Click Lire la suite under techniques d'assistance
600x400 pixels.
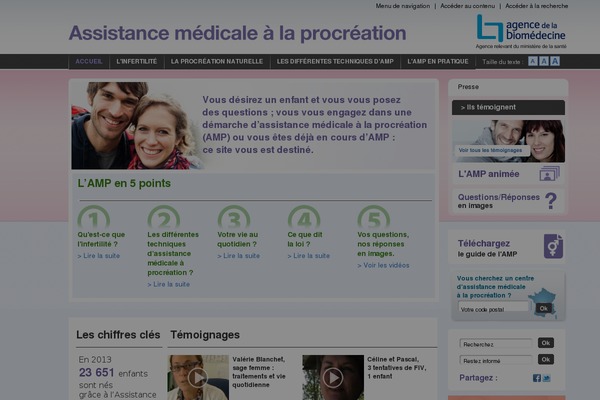[169, 284]
